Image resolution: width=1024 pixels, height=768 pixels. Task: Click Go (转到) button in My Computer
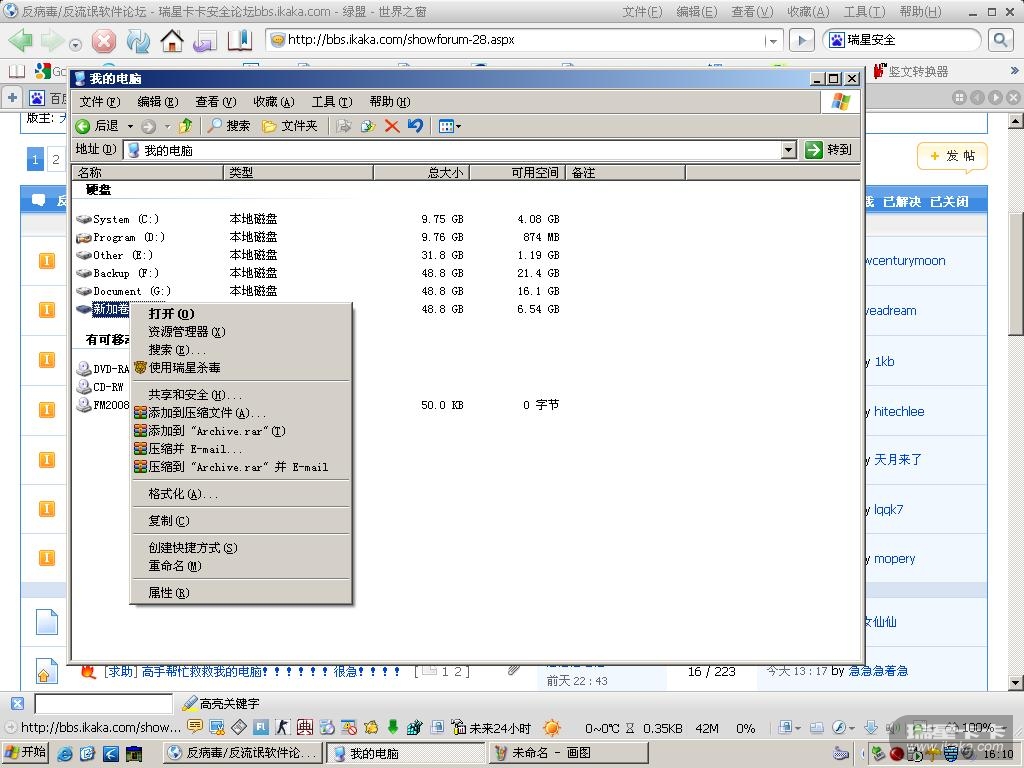click(x=829, y=150)
